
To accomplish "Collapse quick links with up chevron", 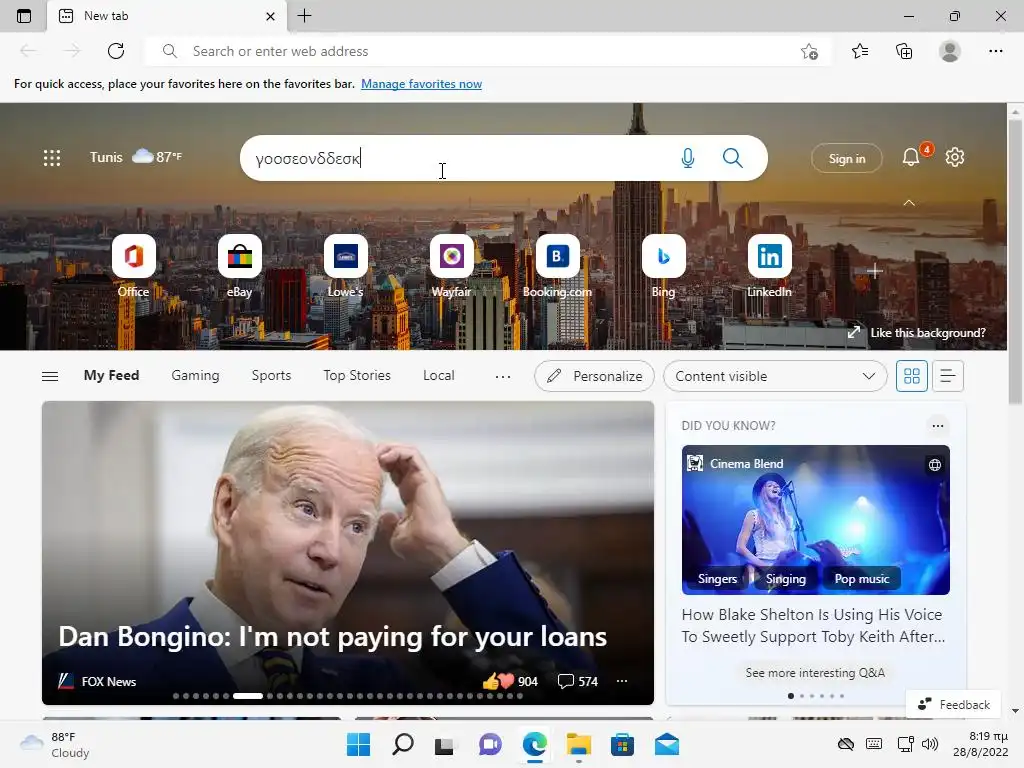I will coord(909,203).
